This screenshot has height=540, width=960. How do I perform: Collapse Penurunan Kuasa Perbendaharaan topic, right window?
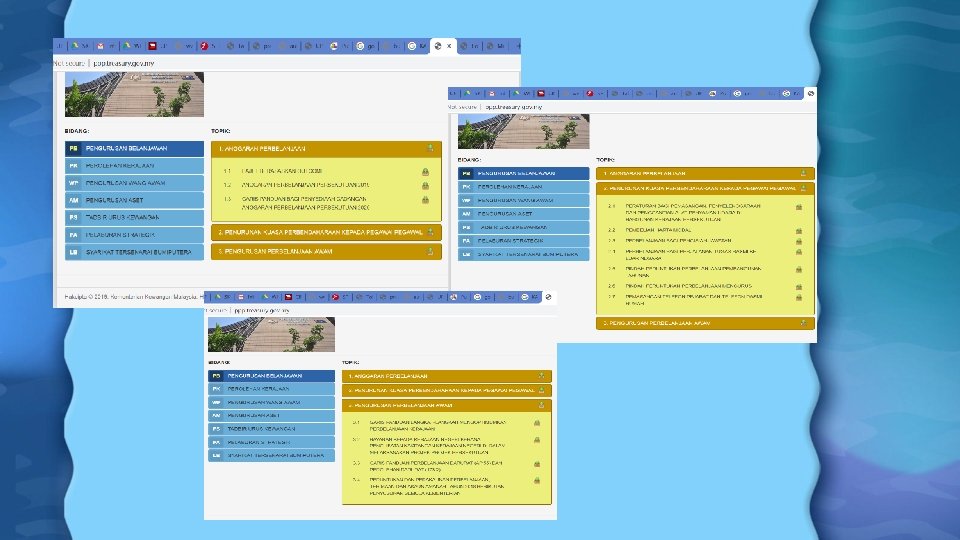[705, 188]
